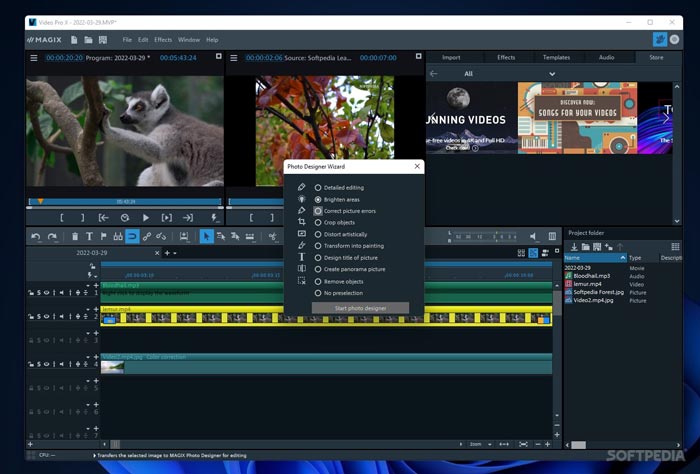Screen dimensions: 700x474
Task: Open the mixer columns icon
Action: pos(552,236)
